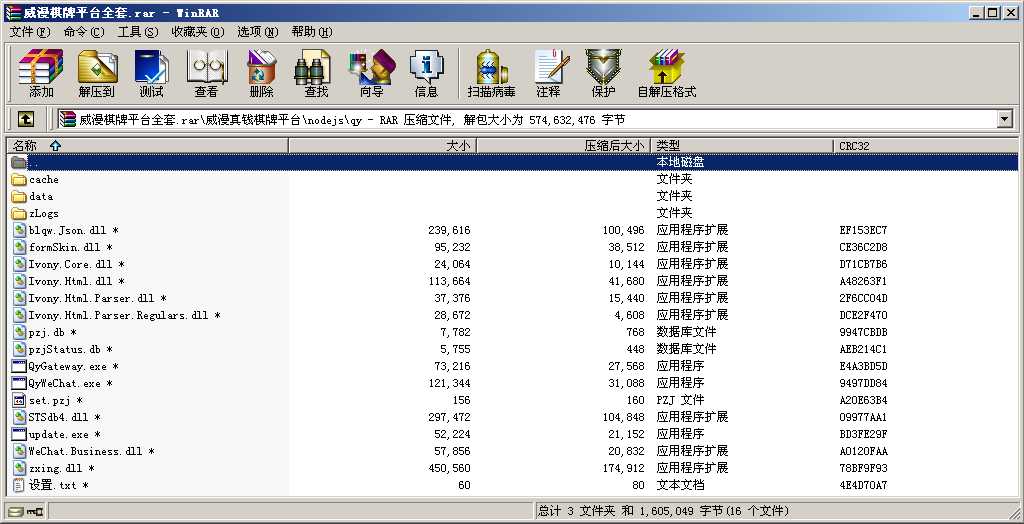
Task: Open the 工具(S) menu
Action: (138, 32)
